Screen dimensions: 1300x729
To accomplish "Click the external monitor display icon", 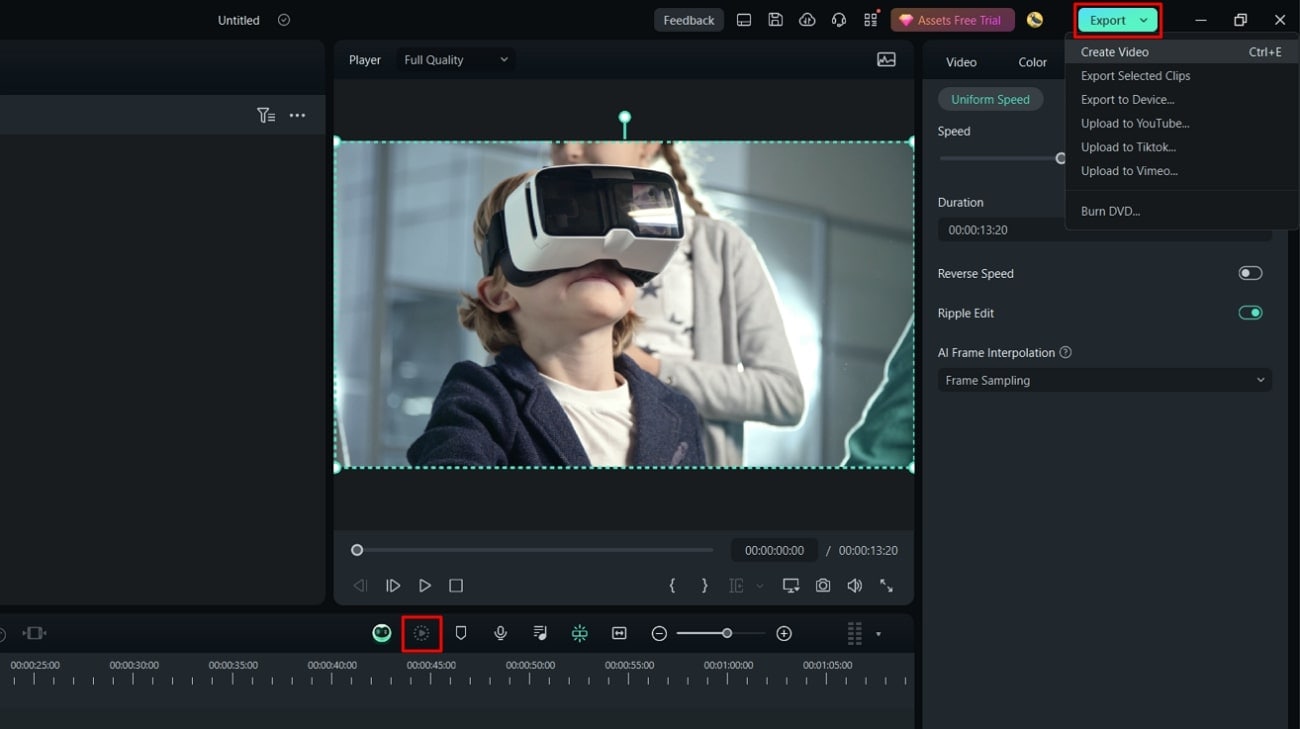I will click(791, 586).
